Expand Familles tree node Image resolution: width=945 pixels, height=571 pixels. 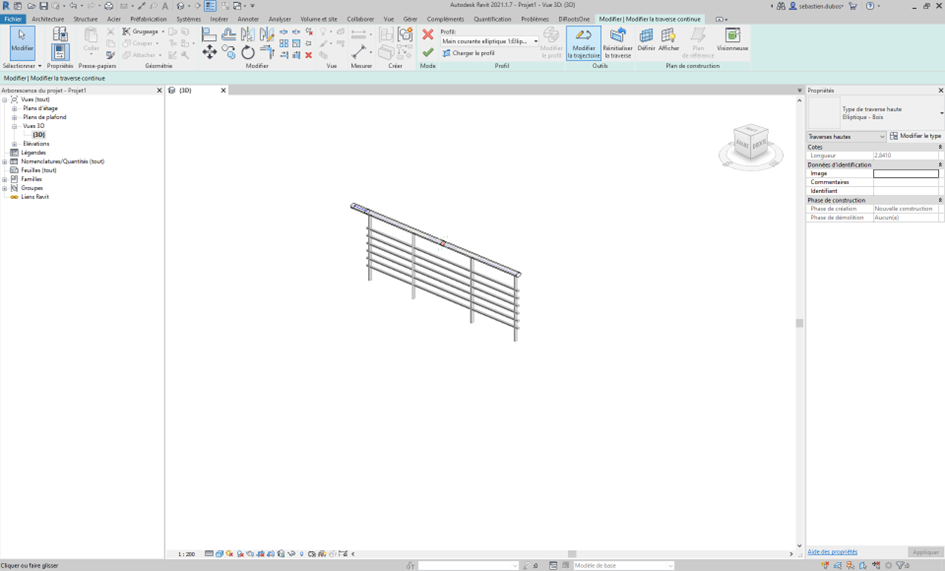(x=5, y=179)
